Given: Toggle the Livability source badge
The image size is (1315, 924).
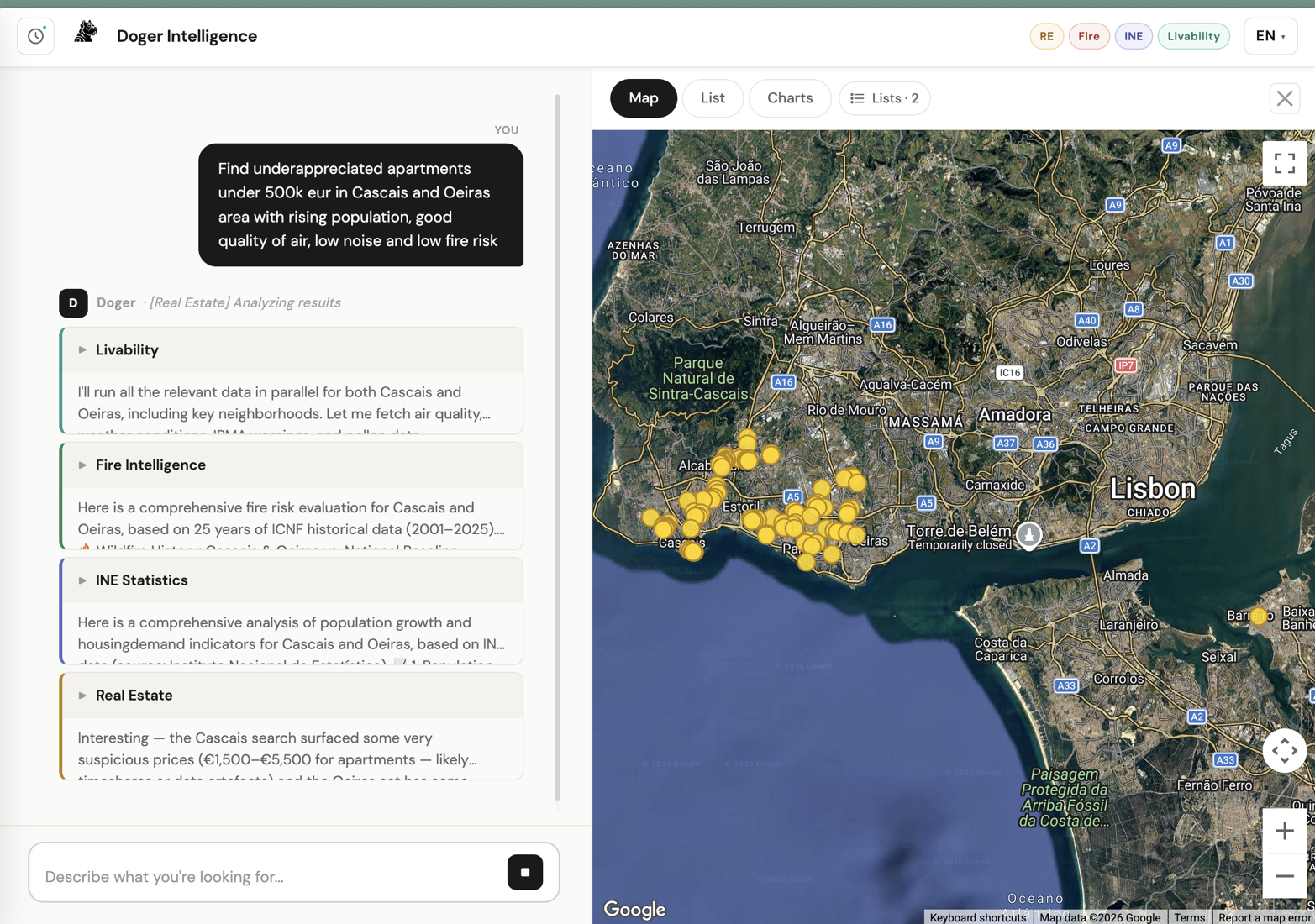Looking at the screenshot, I should coord(1193,36).
